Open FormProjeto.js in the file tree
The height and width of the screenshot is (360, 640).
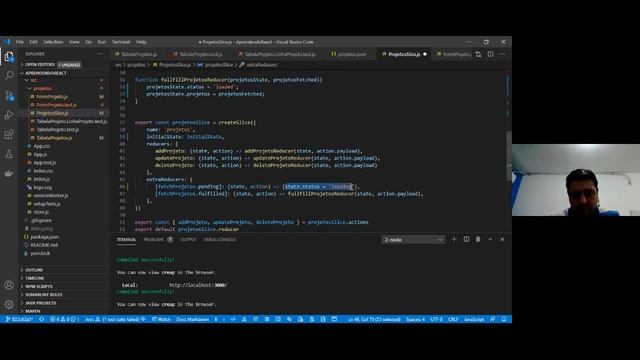pos(52,97)
